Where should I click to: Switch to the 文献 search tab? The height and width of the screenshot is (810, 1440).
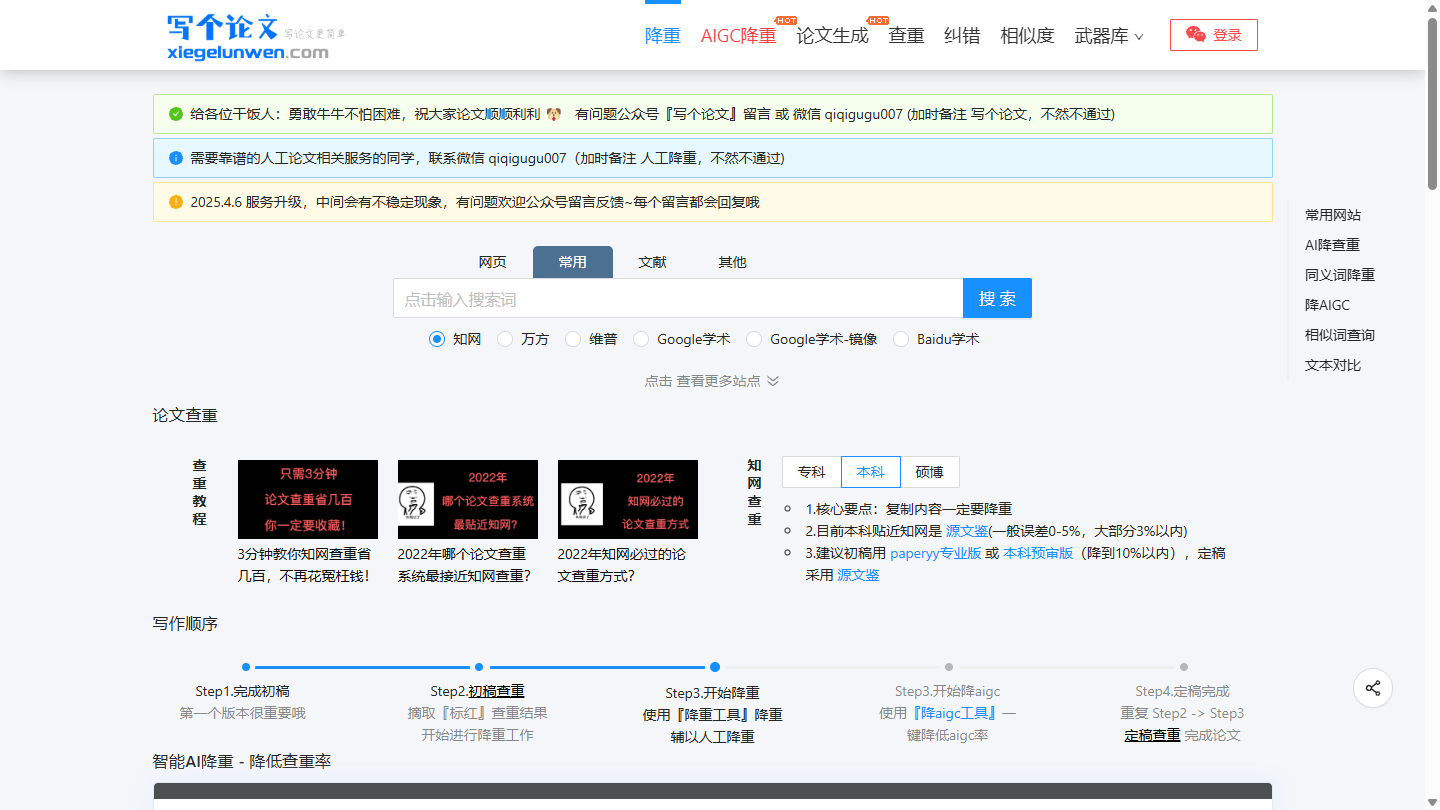[x=652, y=262]
